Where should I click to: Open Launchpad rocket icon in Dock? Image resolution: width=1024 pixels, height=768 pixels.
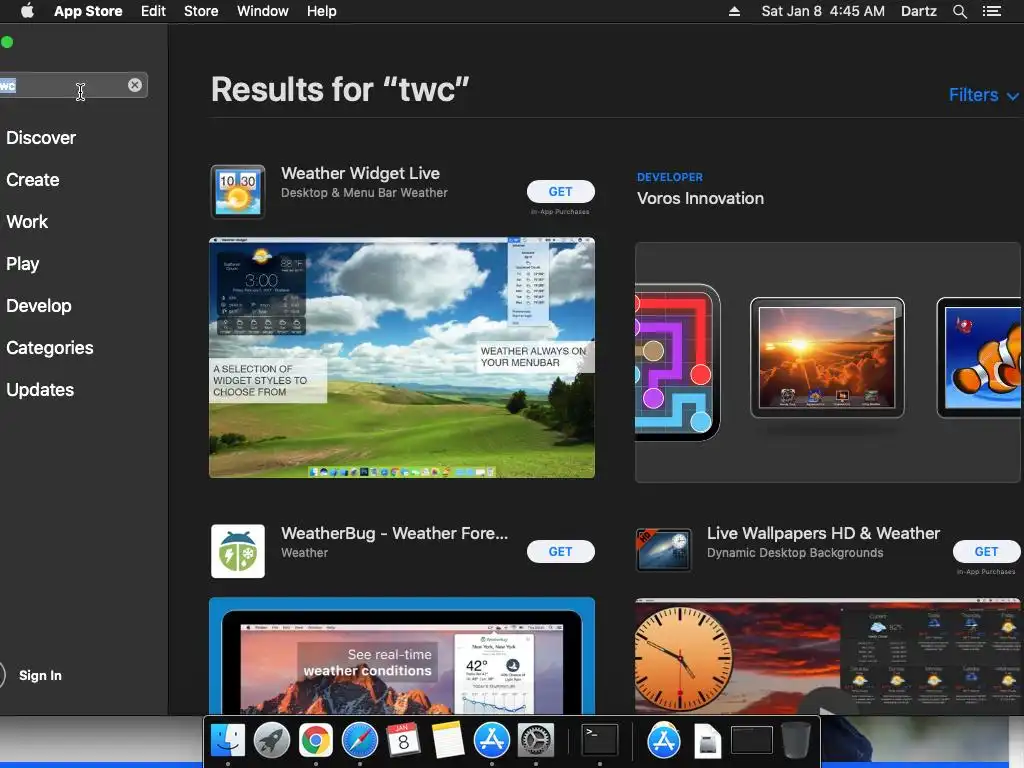(272, 740)
